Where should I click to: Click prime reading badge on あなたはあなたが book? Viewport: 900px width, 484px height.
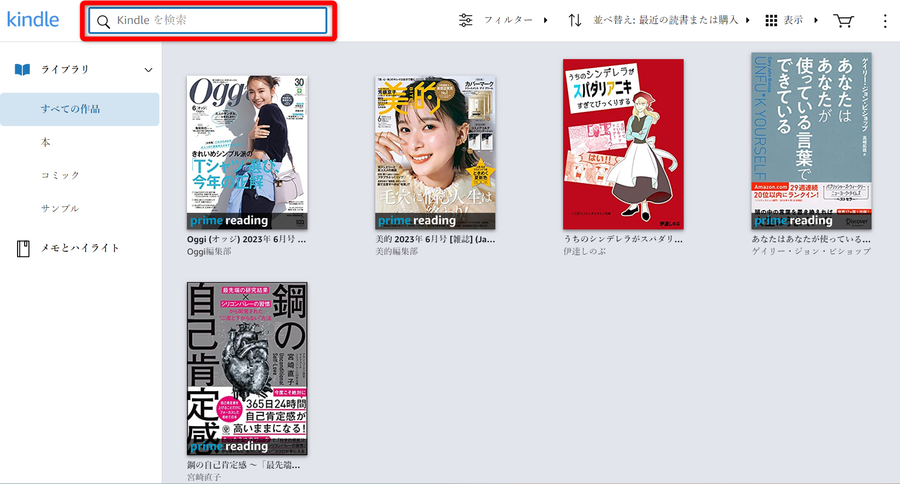click(x=812, y=220)
